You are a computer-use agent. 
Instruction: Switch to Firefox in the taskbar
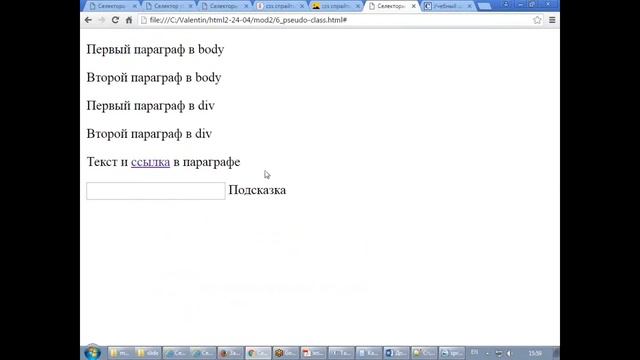(231, 353)
